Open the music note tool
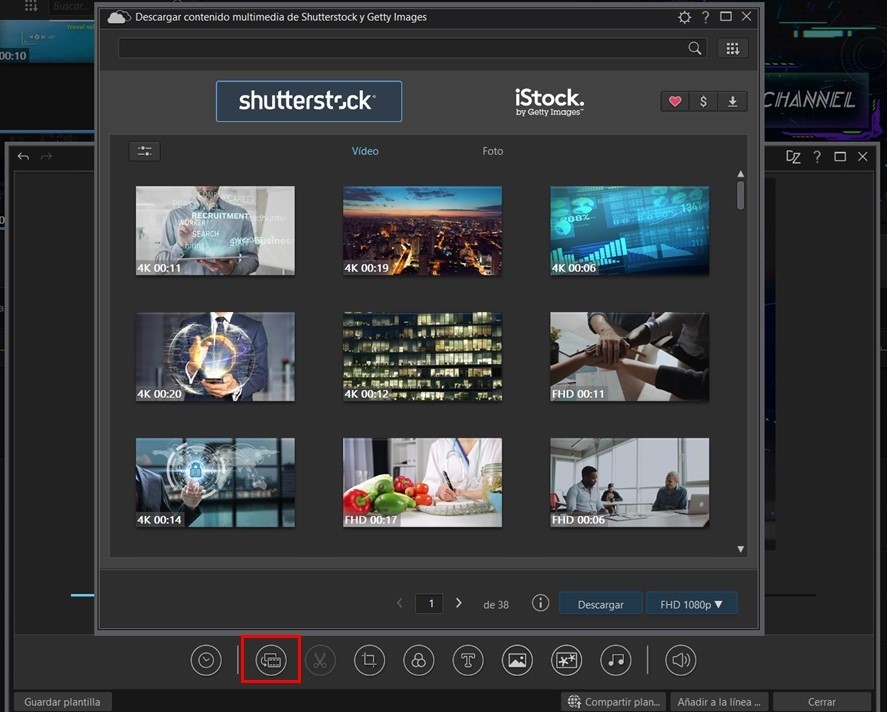The height and width of the screenshot is (712, 889). (x=616, y=660)
